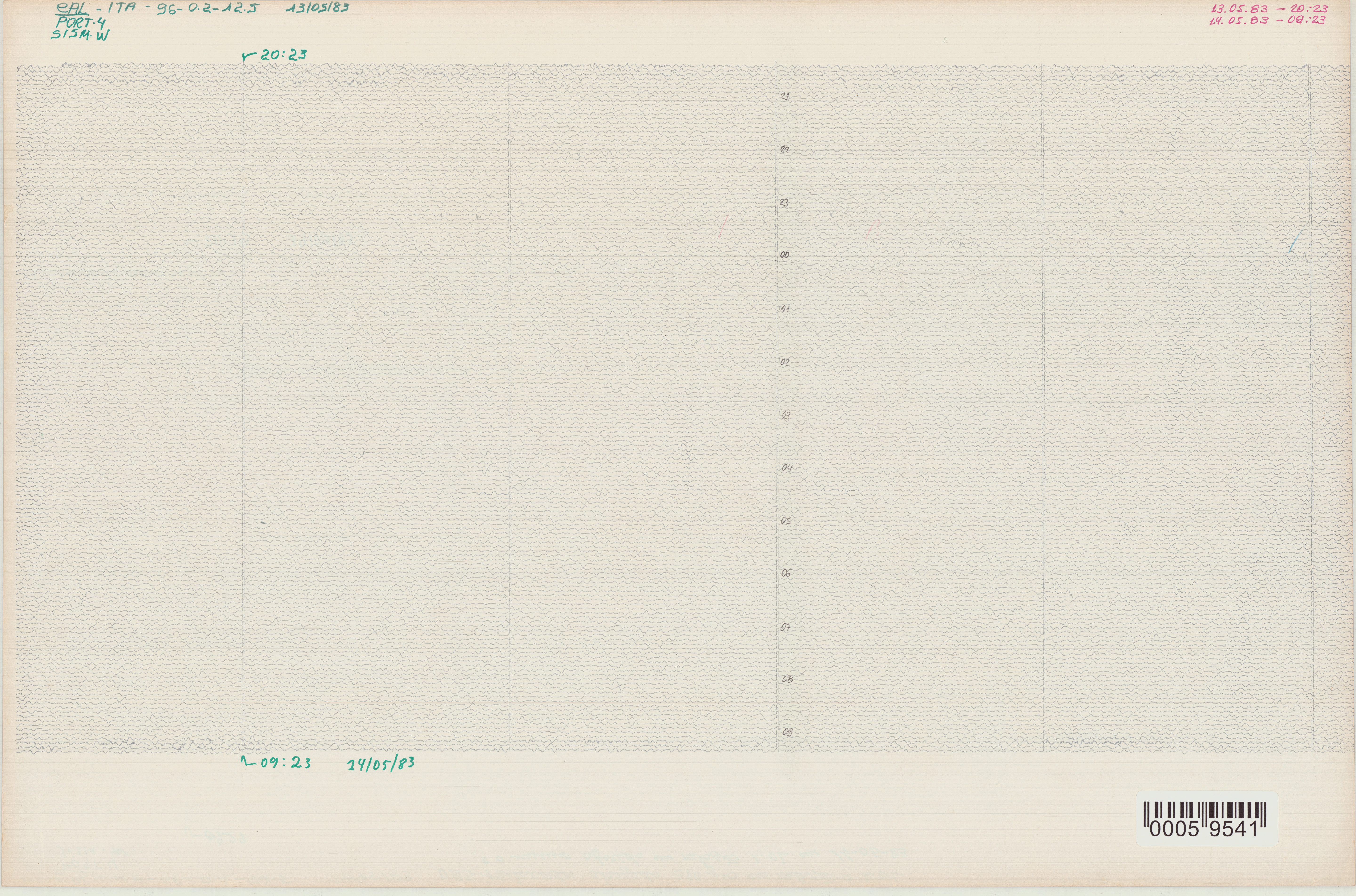This screenshot has height=896, width=1356.
Task: Click the hour mark "02"
Action: tap(785, 362)
